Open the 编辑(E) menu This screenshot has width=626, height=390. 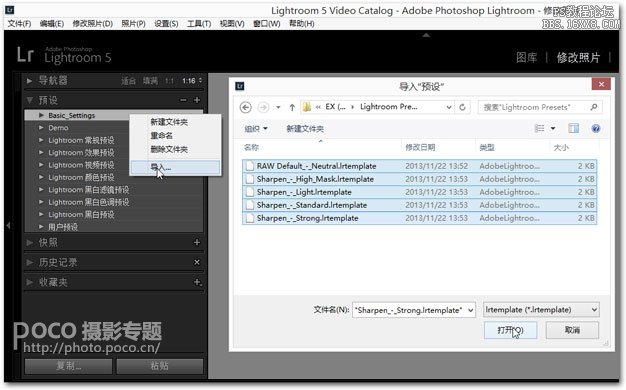coord(52,24)
